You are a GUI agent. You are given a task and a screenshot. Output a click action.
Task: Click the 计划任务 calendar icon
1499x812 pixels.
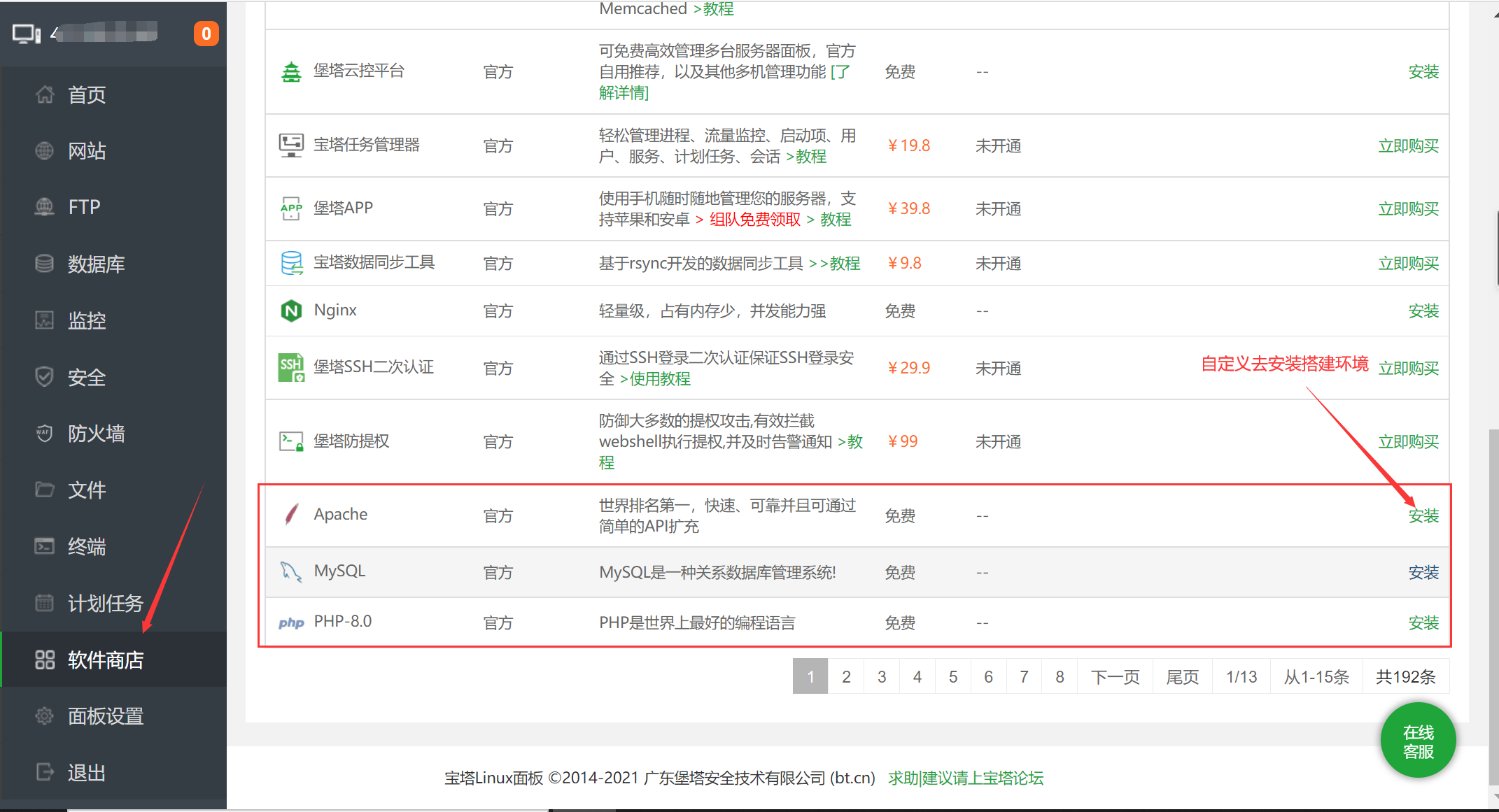click(45, 603)
